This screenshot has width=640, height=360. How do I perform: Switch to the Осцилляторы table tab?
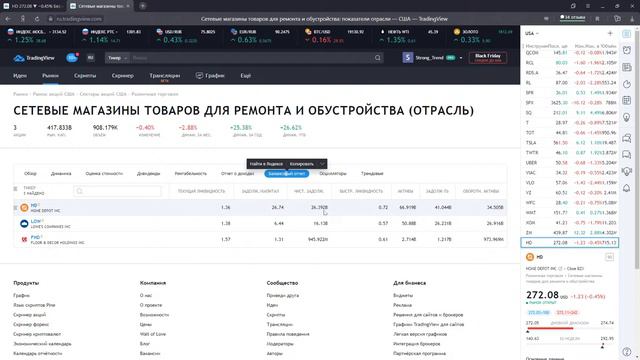tap(333, 174)
